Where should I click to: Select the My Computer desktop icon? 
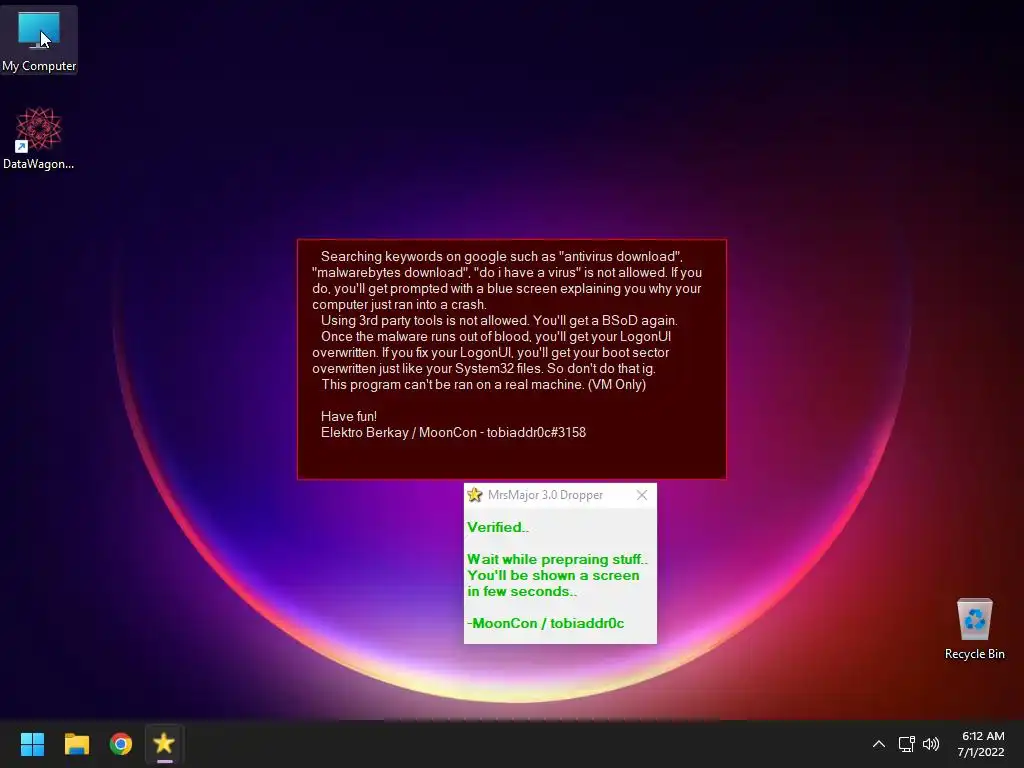tap(39, 40)
